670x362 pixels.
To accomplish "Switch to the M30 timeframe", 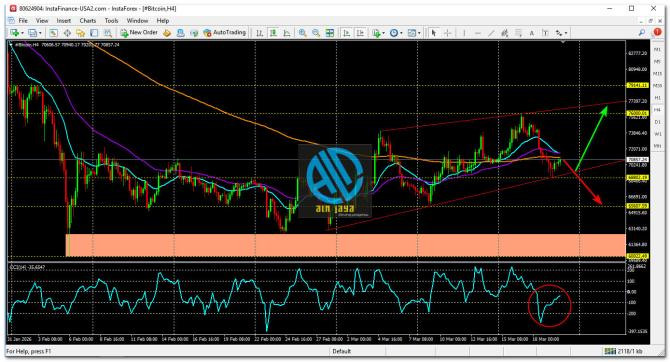I will (x=657, y=86).
